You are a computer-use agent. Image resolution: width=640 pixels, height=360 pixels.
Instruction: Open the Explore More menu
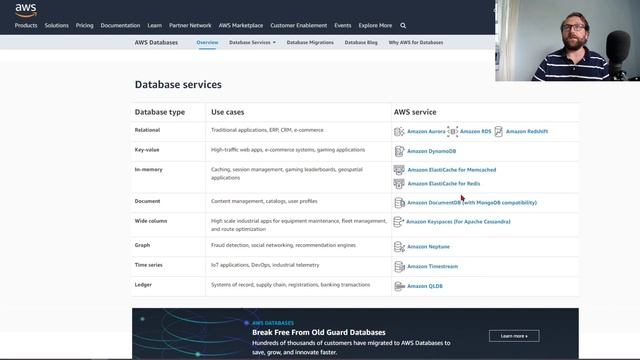point(375,25)
